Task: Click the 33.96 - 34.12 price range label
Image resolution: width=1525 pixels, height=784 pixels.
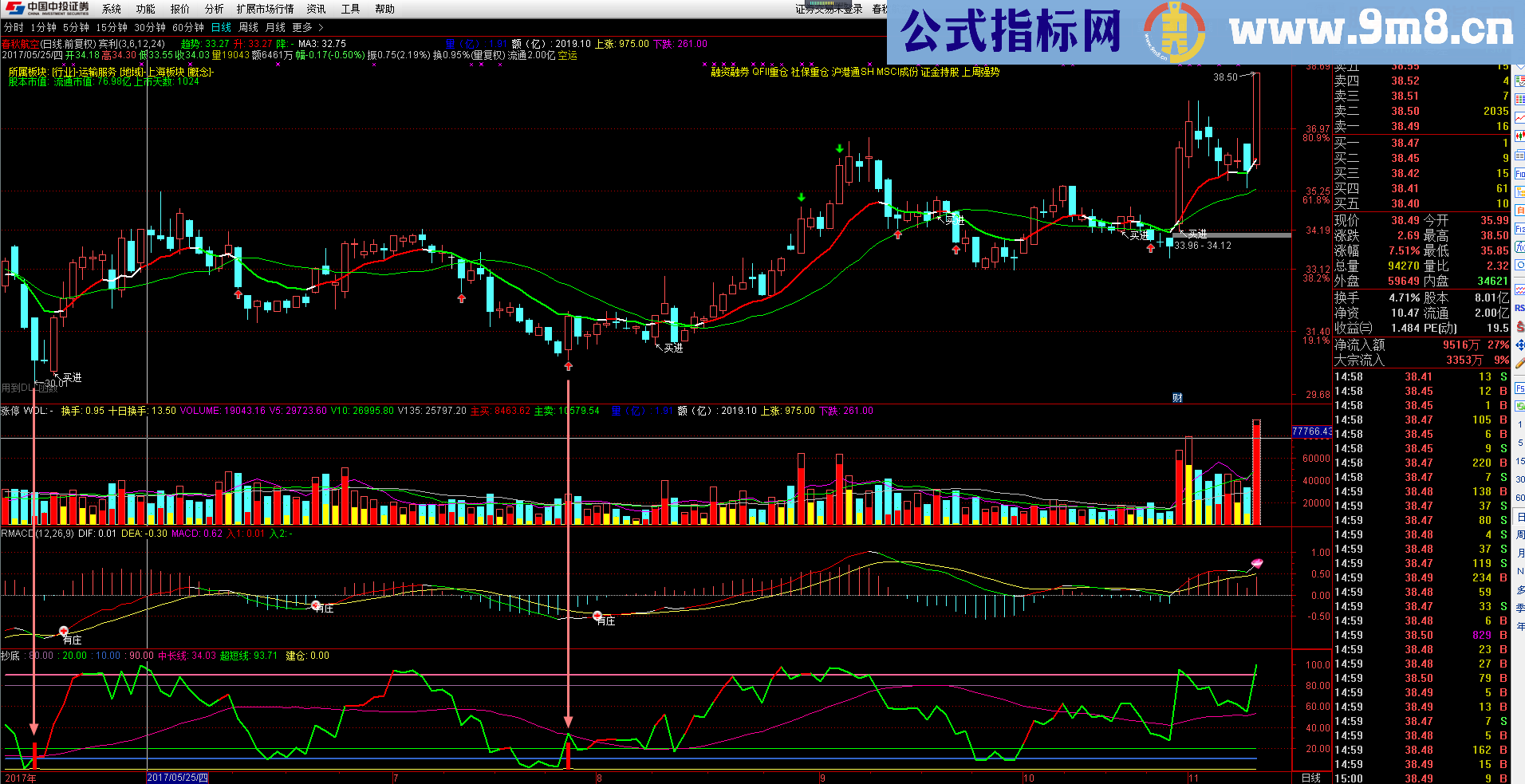Action: (1203, 246)
